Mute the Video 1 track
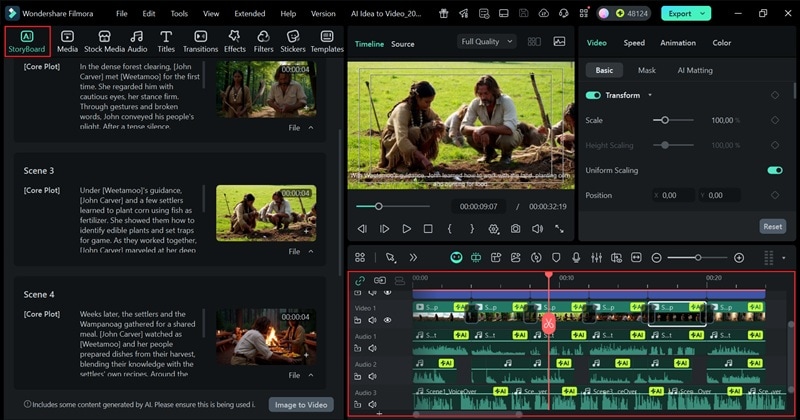The width and height of the screenshot is (800, 420). click(372, 320)
